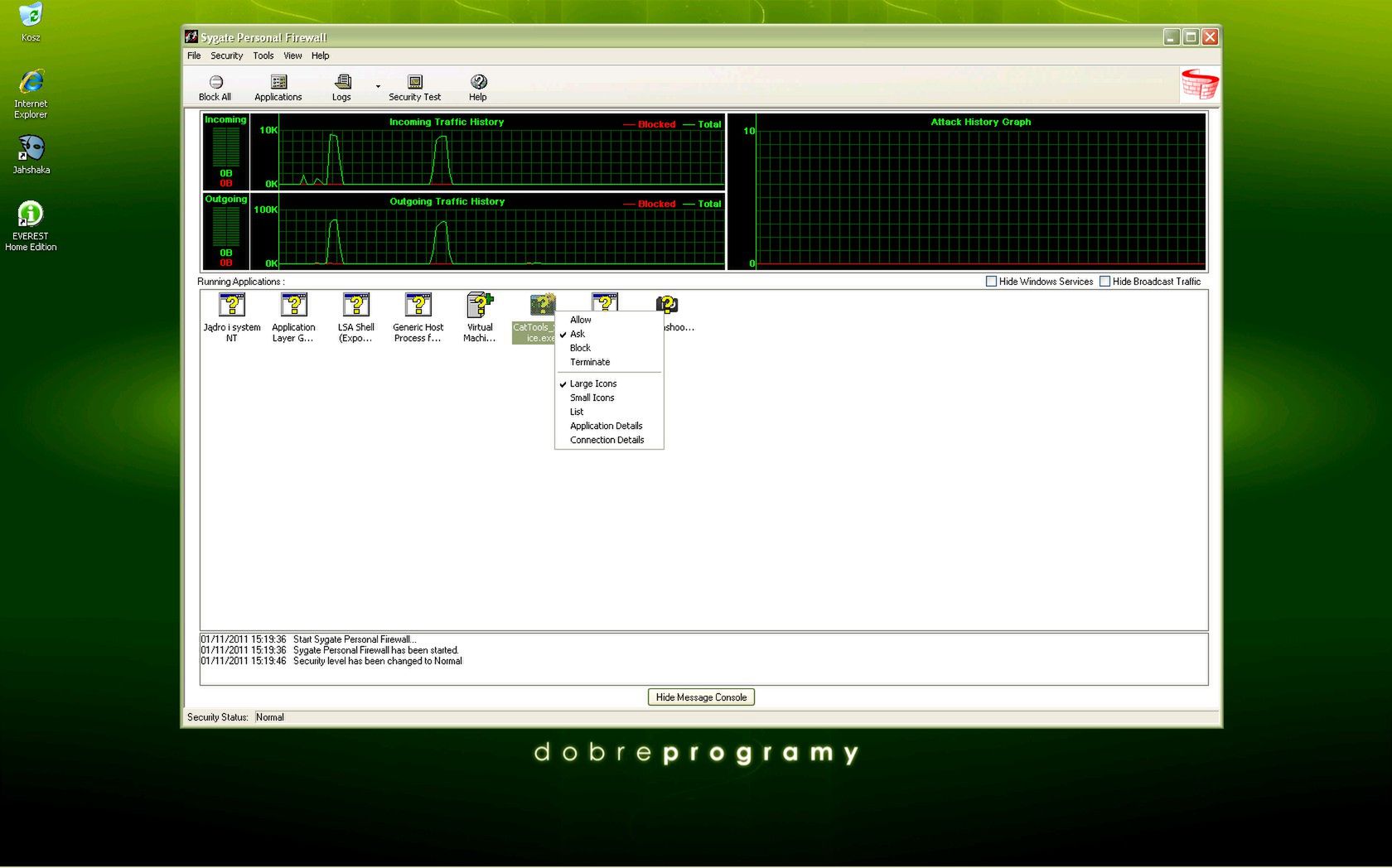Choose Block in the context menu
Image resolution: width=1392 pixels, height=868 pixels.
609,348
